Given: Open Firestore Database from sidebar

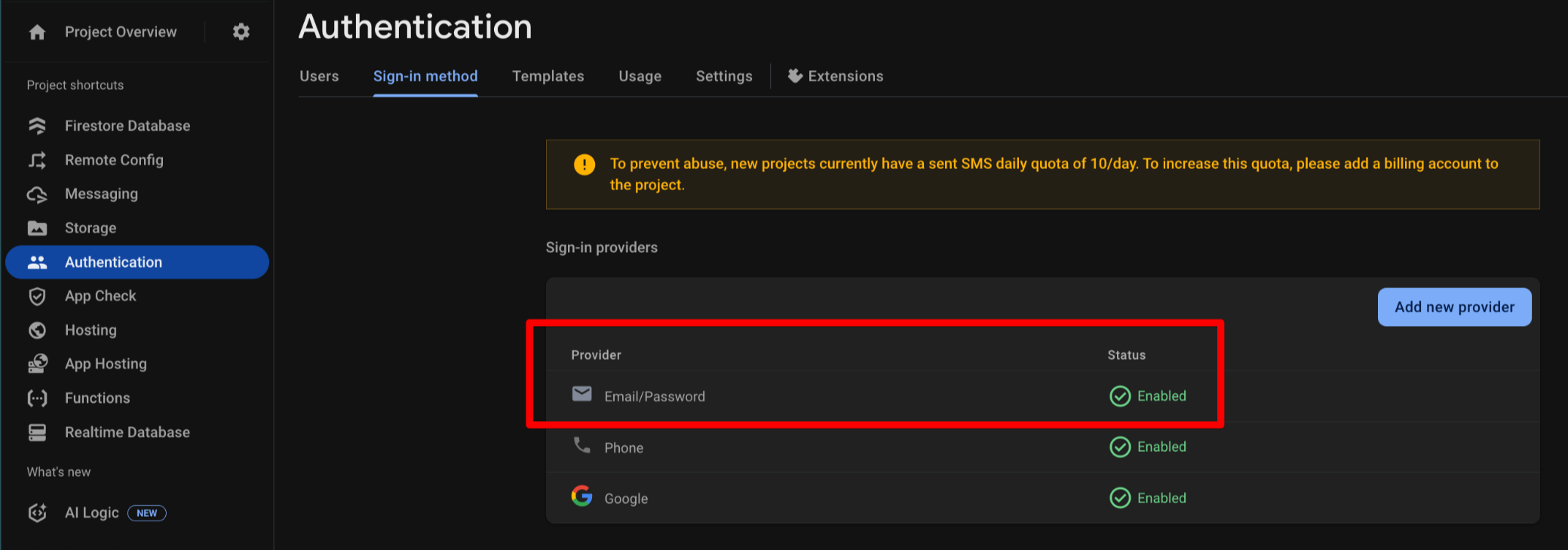Looking at the screenshot, I should (x=127, y=126).
